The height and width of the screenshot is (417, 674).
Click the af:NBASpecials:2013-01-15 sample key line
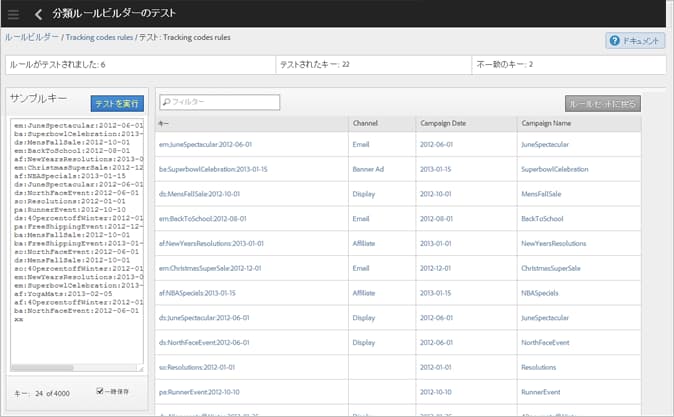70,176
